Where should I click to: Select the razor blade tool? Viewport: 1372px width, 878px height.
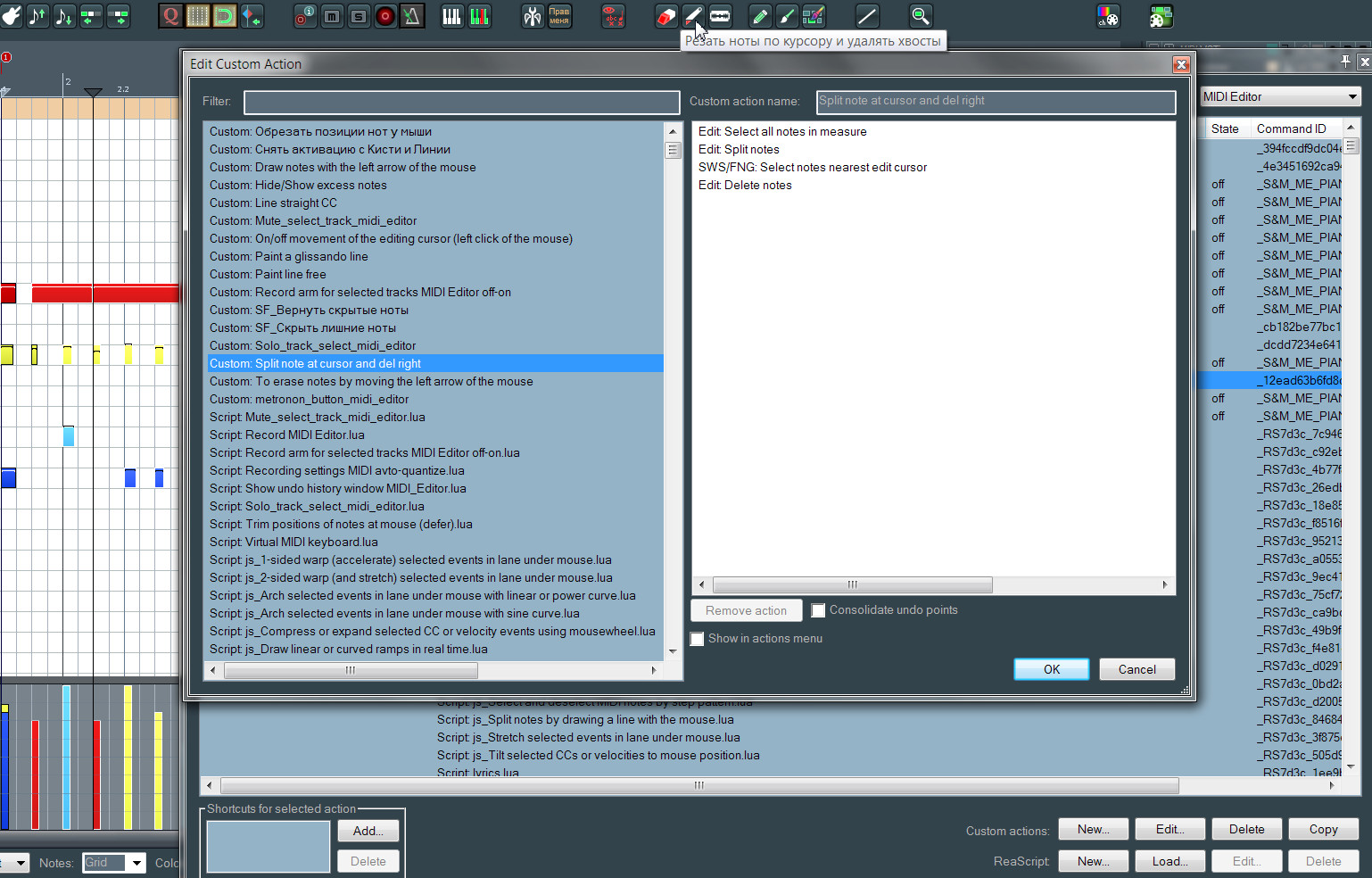(720, 16)
